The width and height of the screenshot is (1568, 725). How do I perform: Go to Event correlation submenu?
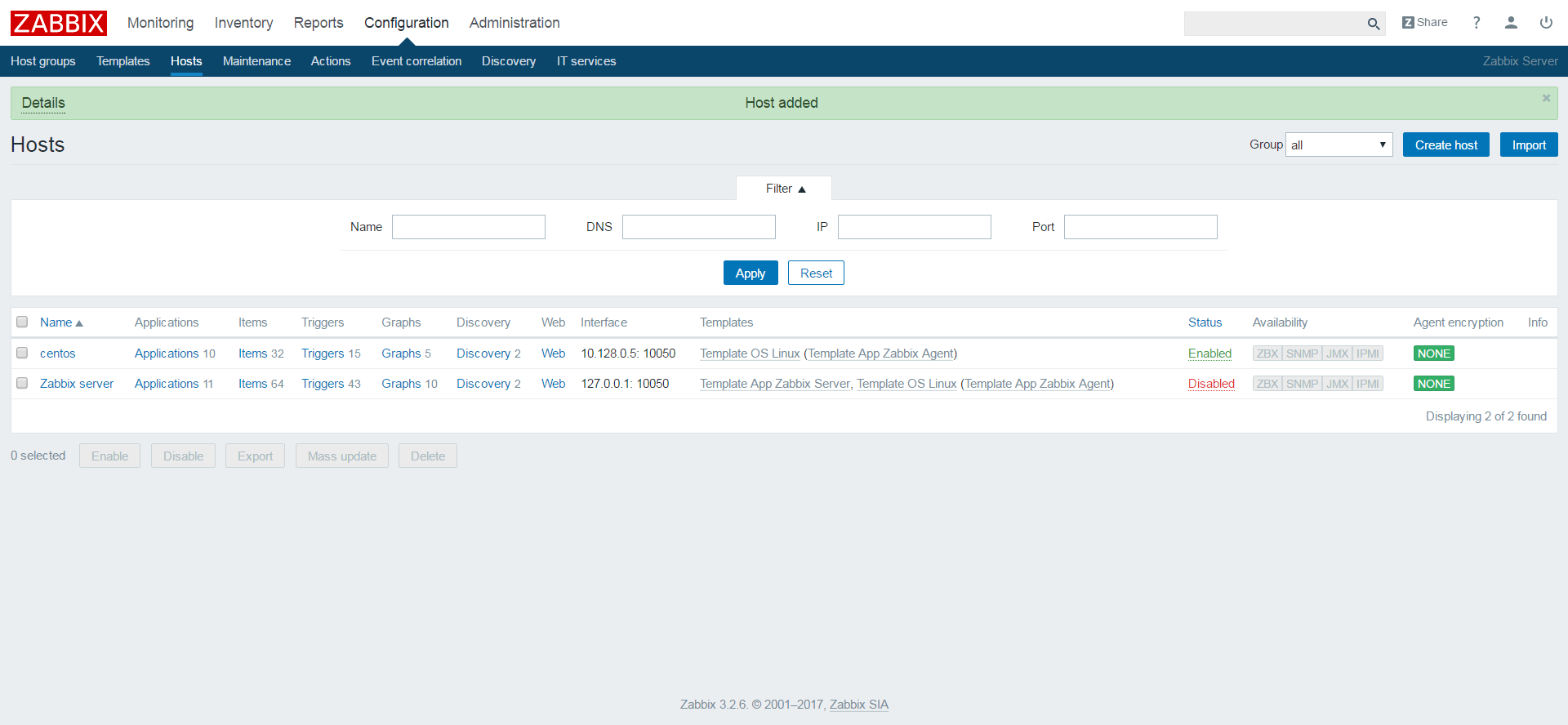pos(416,61)
